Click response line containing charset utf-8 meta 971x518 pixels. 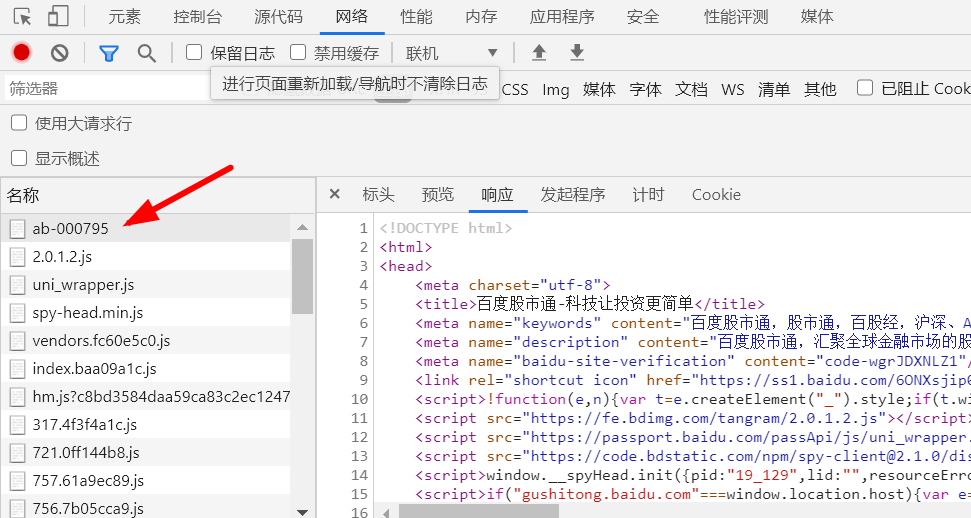click(513, 285)
